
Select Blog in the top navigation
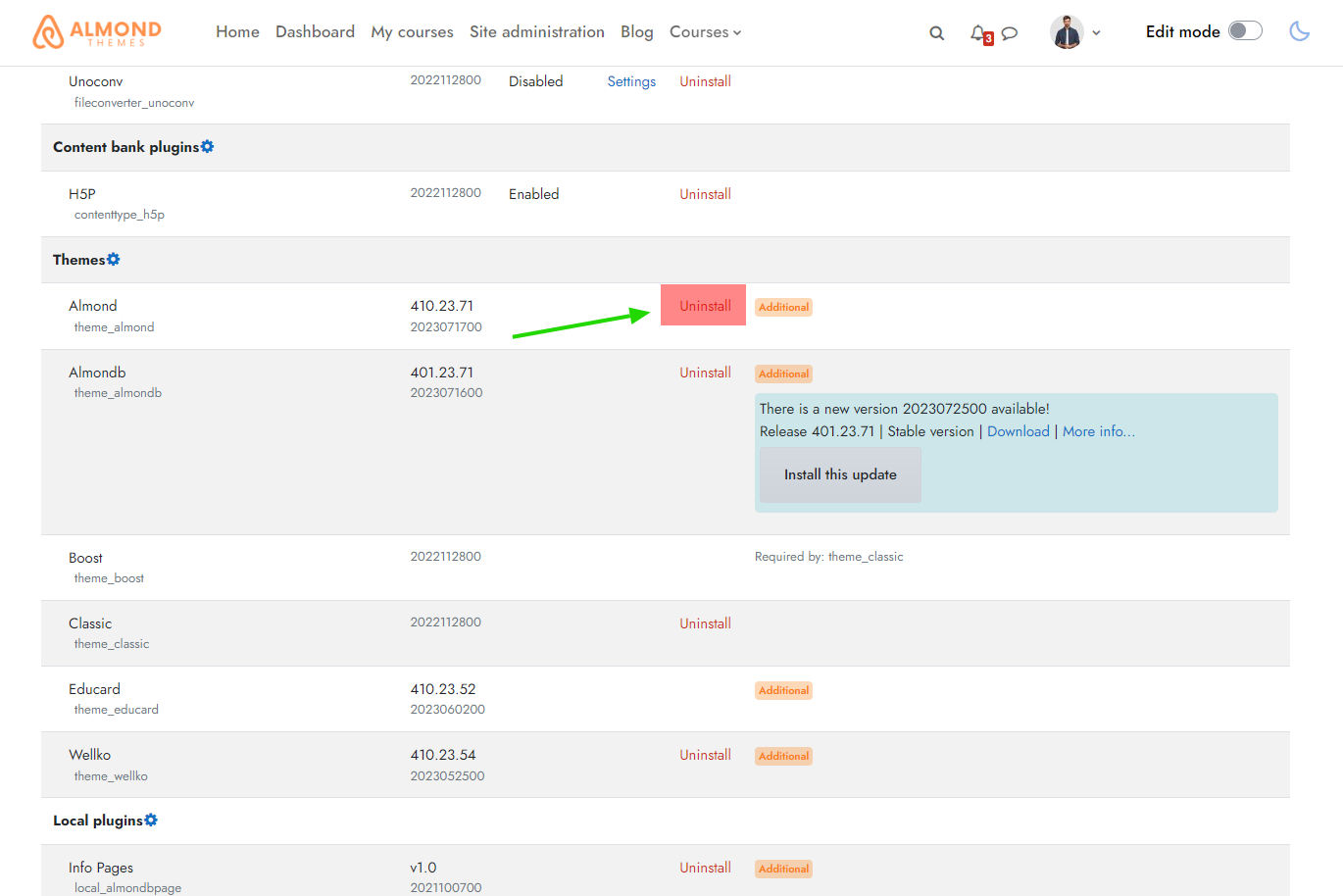coord(636,31)
